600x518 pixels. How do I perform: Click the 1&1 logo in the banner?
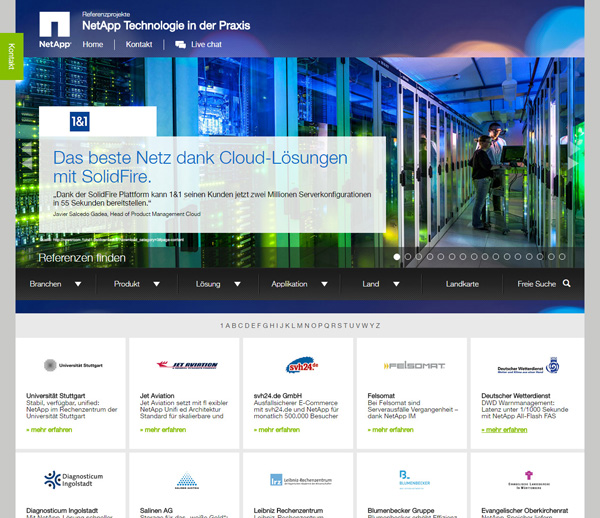[x=80, y=122]
